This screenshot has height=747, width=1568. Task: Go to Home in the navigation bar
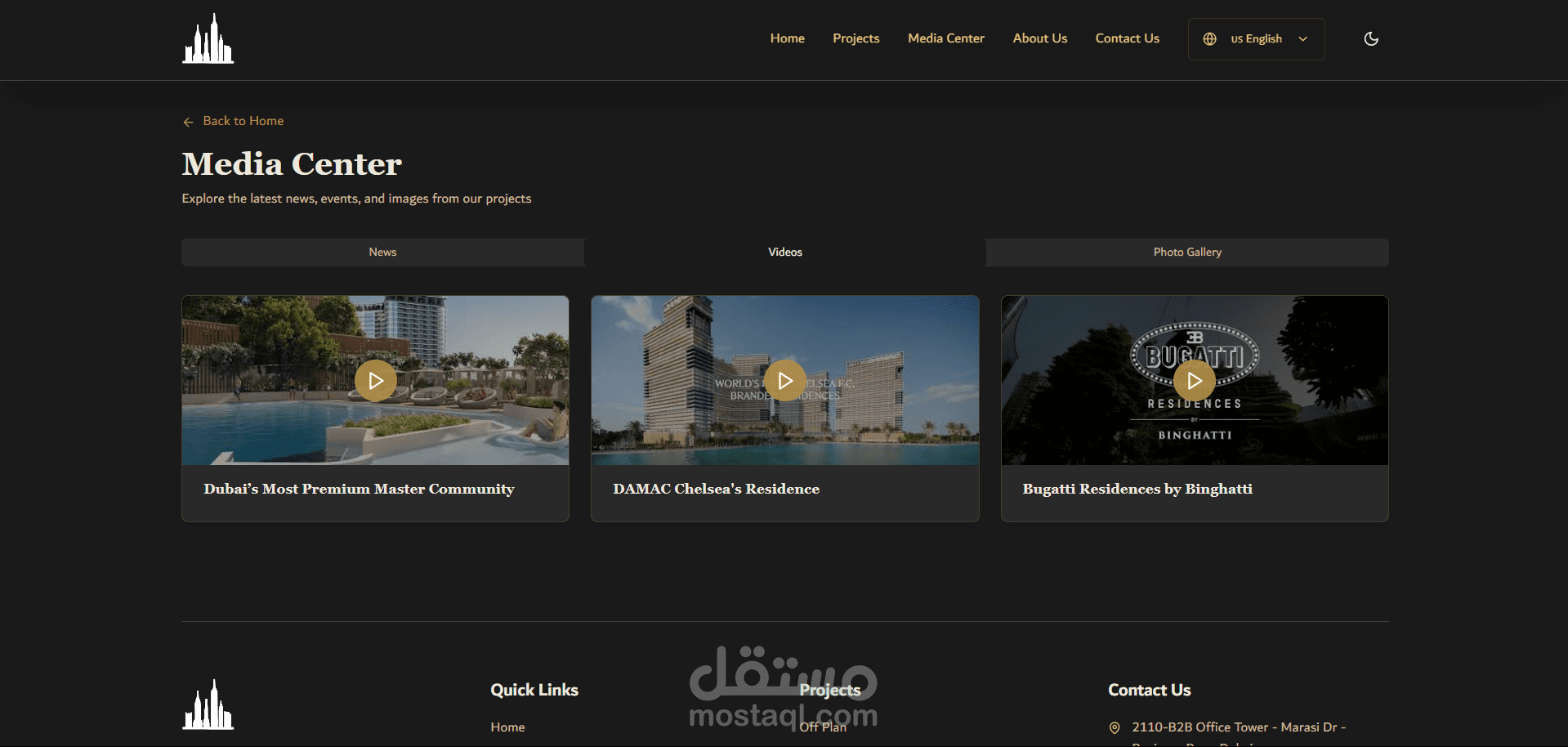(x=787, y=38)
